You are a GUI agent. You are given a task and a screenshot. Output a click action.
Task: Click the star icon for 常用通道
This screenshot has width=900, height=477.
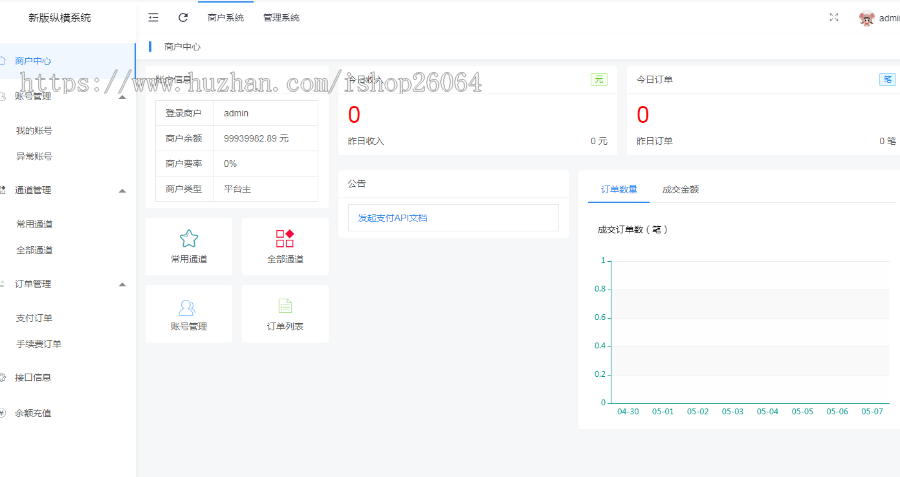point(189,238)
